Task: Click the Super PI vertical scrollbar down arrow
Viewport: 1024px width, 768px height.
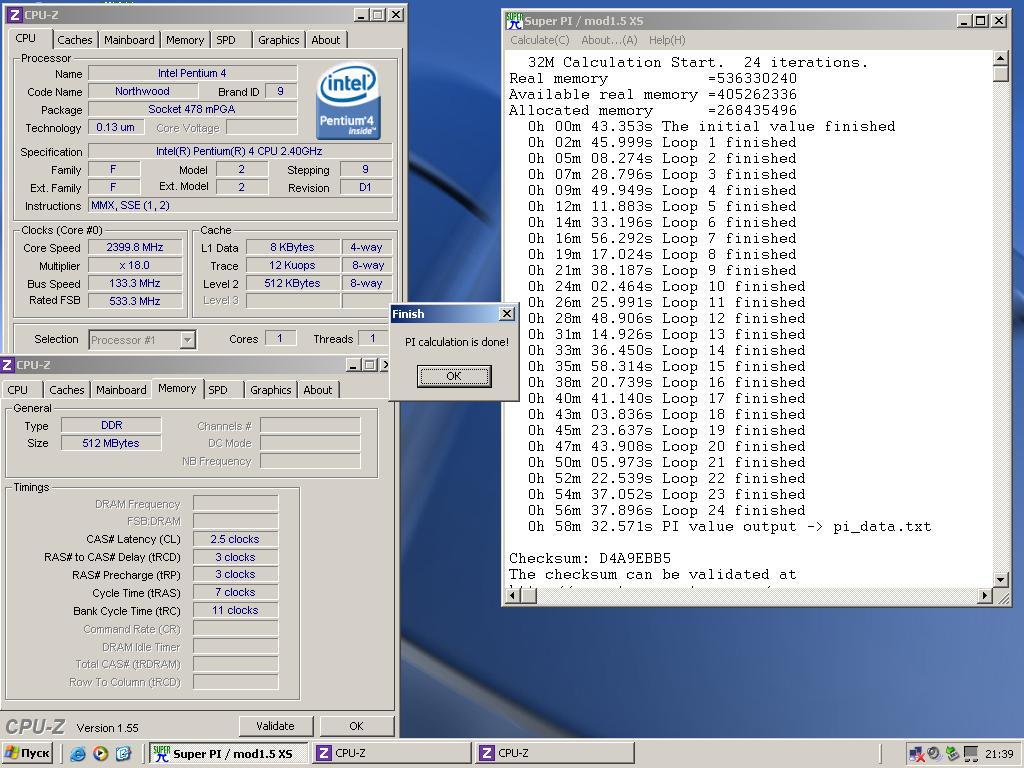Action: (1000, 579)
